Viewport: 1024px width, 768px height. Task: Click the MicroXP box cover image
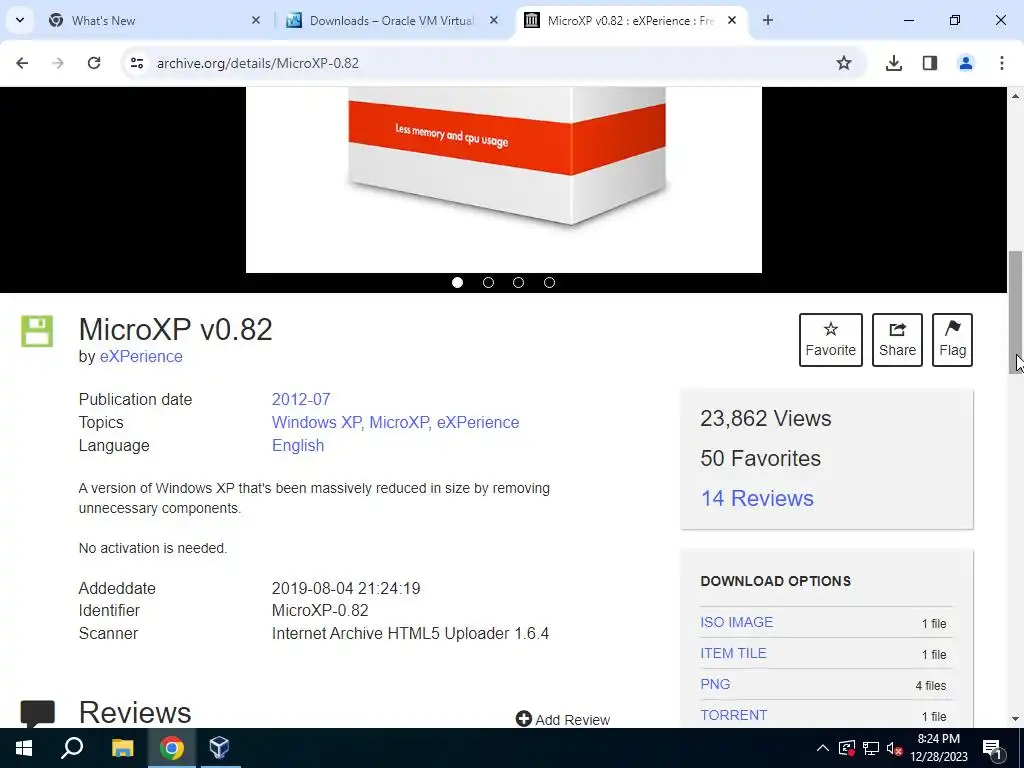coord(504,180)
